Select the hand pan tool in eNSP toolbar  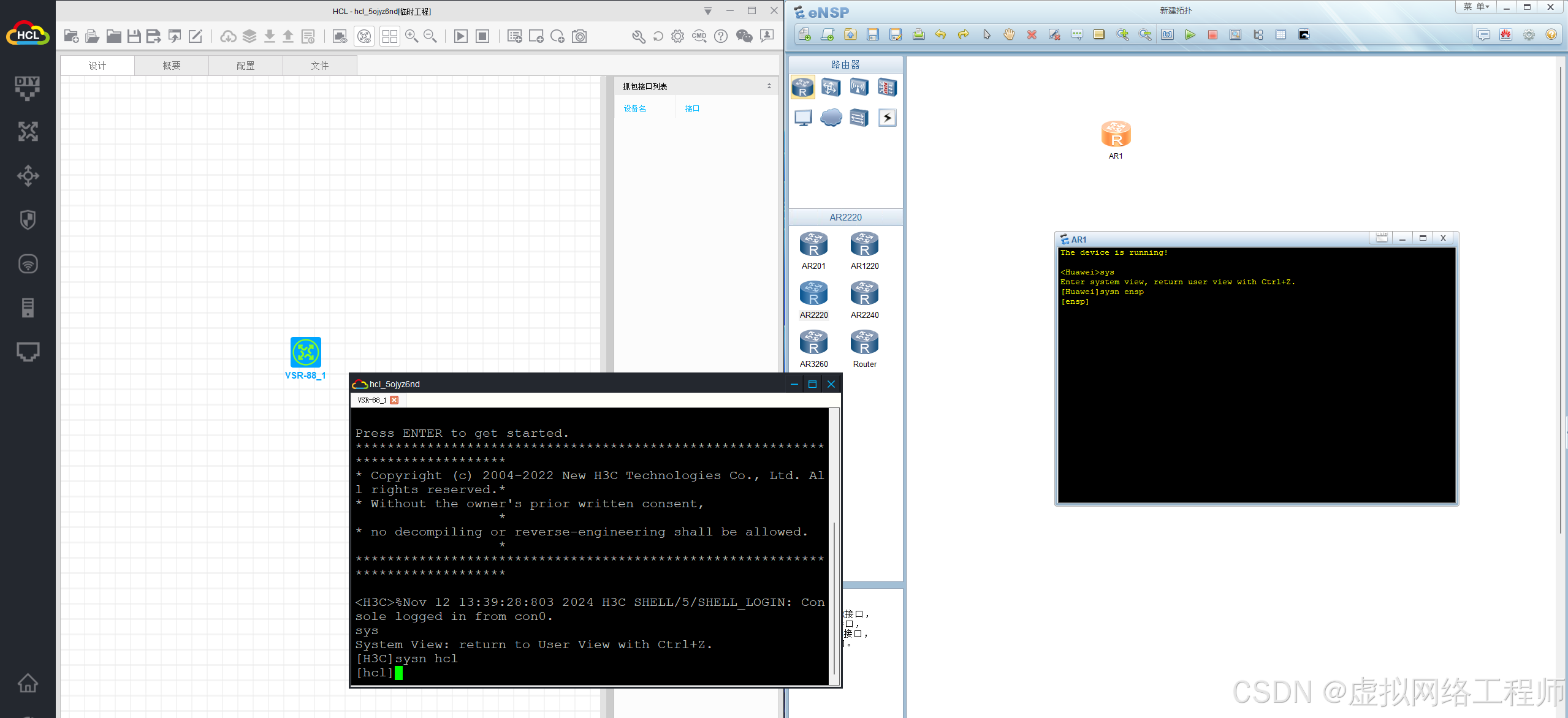(x=1009, y=35)
